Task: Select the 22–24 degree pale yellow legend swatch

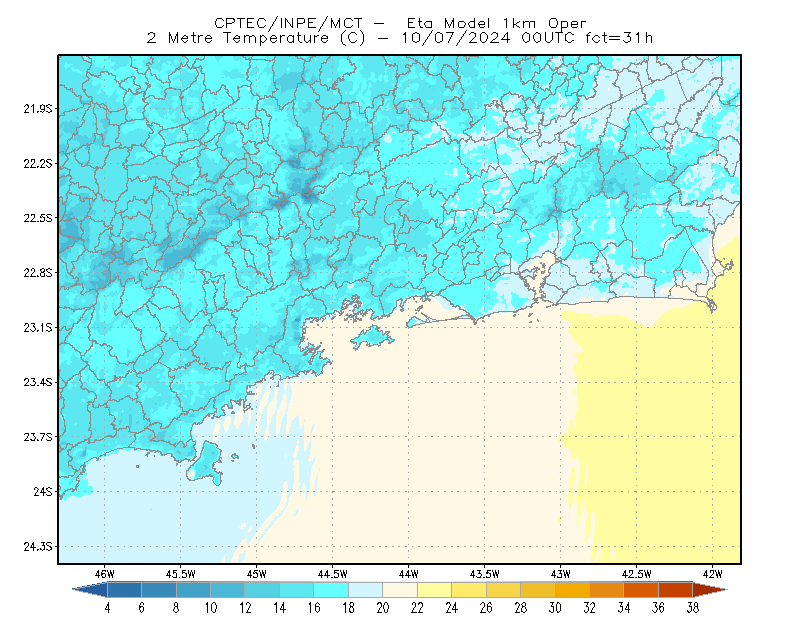Action: coord(434,590)
